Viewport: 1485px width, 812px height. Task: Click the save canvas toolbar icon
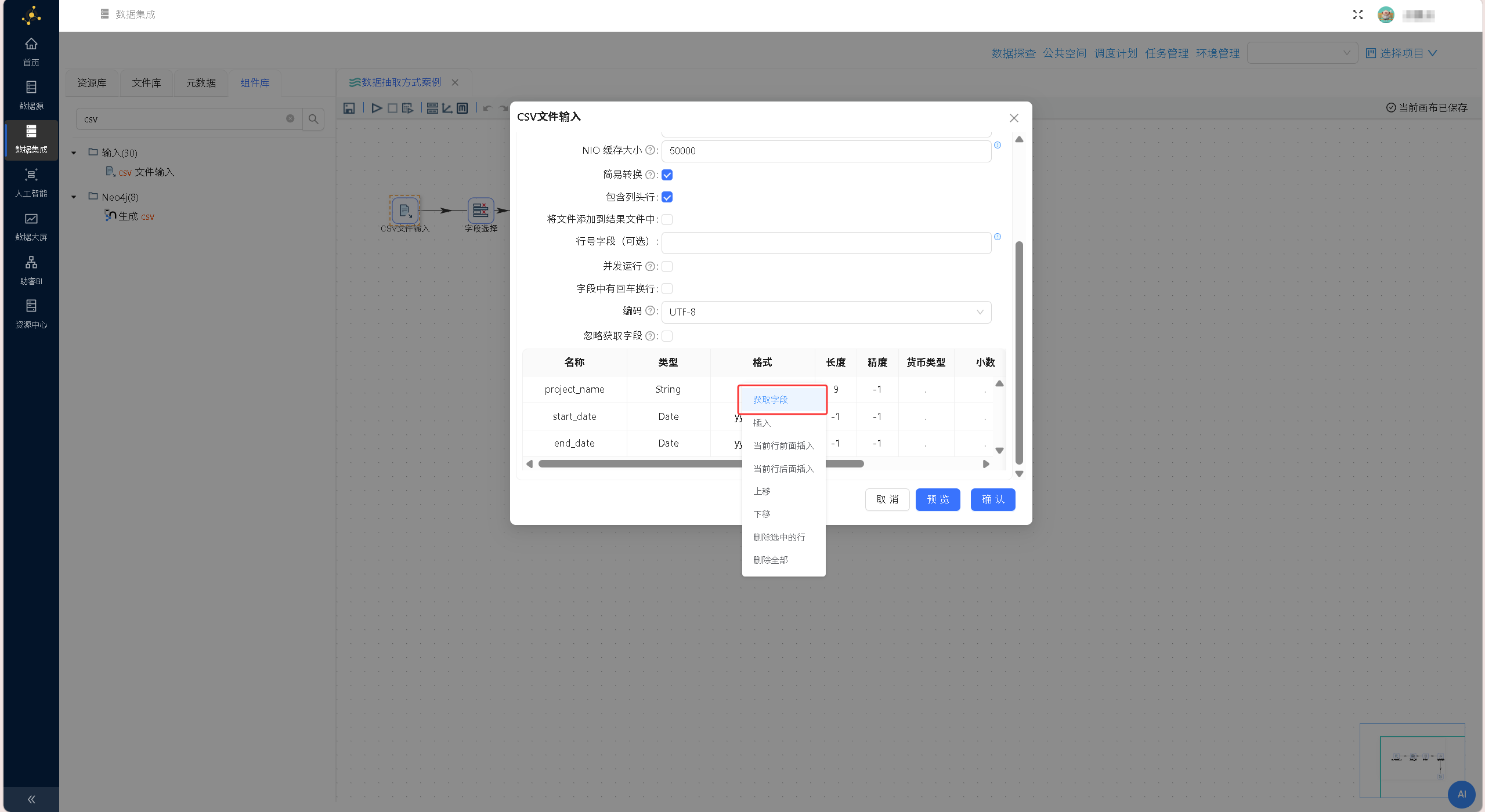tap(349, 108)
